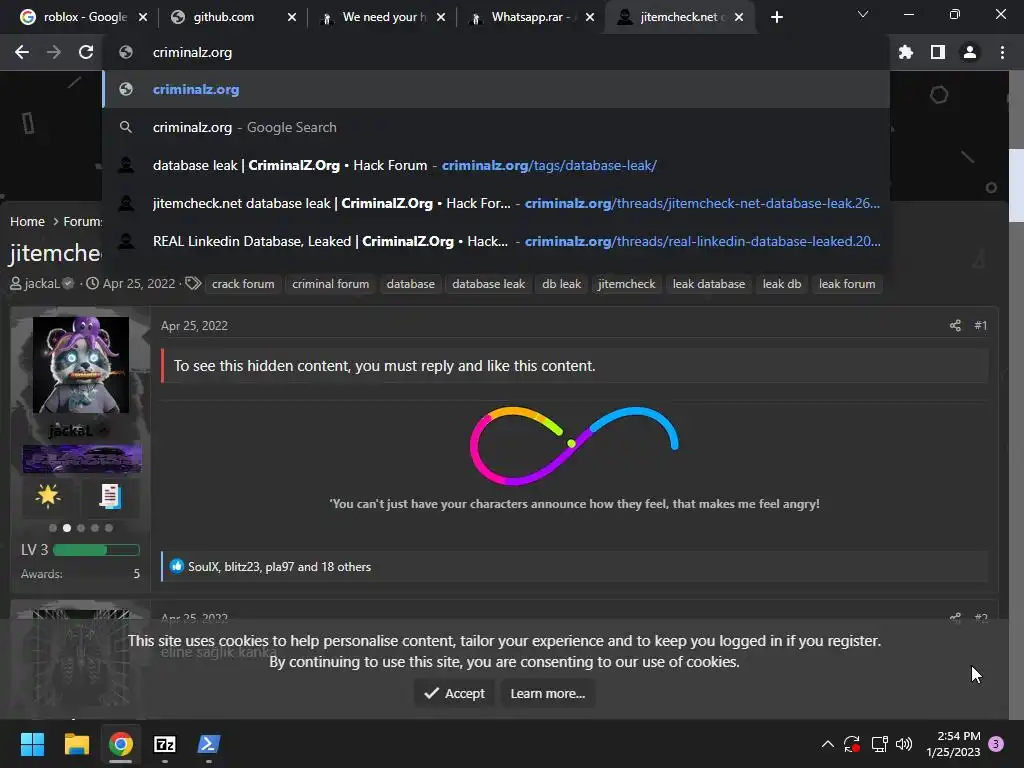Click the LV 3 green progress bar
The height and width of the screenshot is (768, 1024).
click(x=96, y=550)
